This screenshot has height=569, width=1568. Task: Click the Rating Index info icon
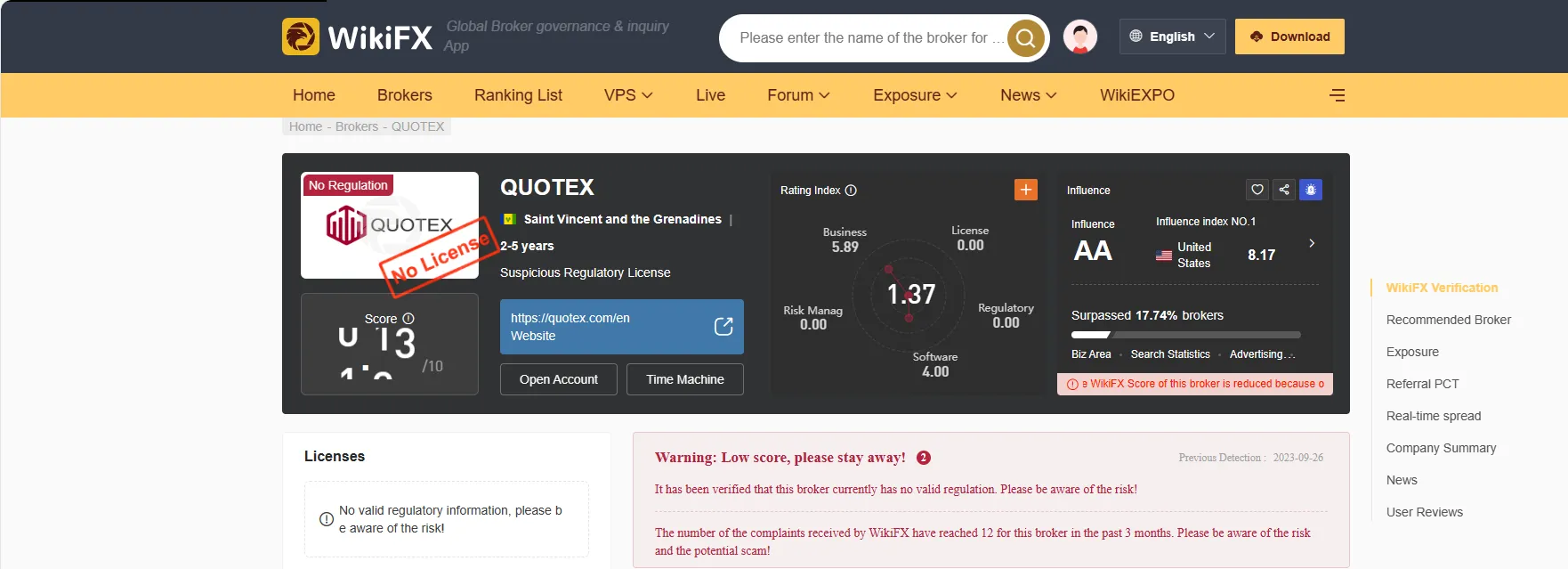tap(851, 191)
